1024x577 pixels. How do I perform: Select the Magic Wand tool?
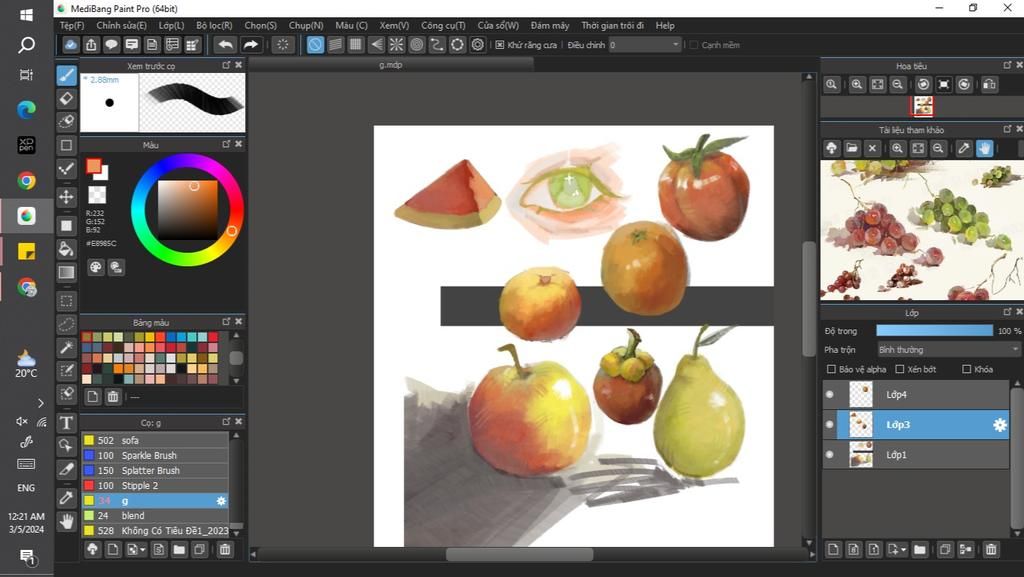click(67, 347)
